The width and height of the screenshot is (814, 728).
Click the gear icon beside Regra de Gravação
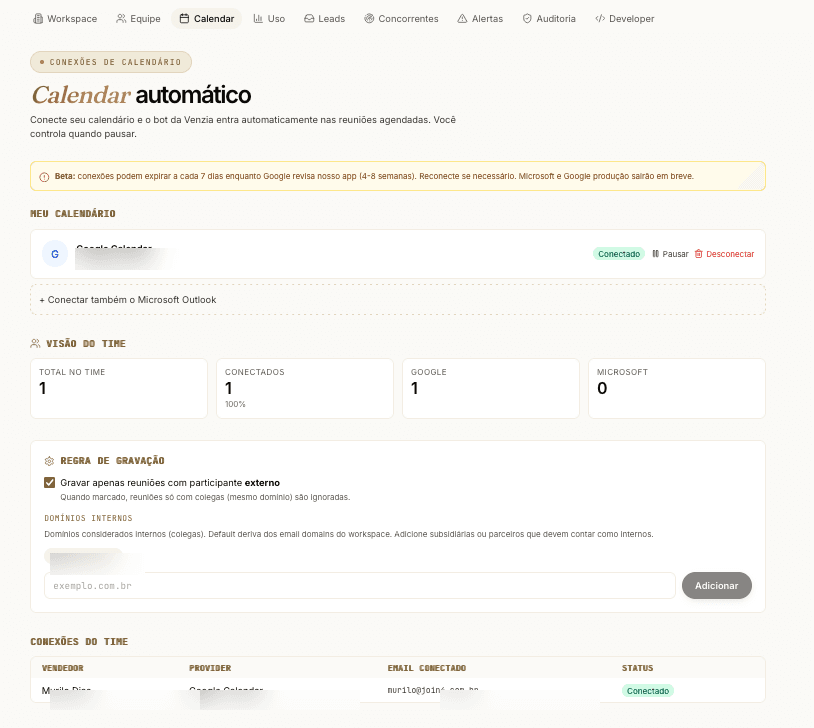tap(49, 461)
